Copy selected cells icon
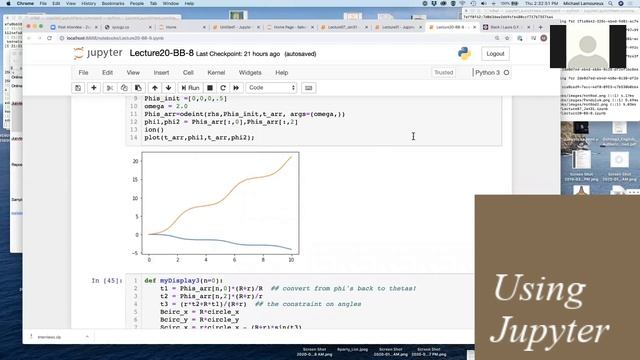640x360 pixels. point(124,88)
